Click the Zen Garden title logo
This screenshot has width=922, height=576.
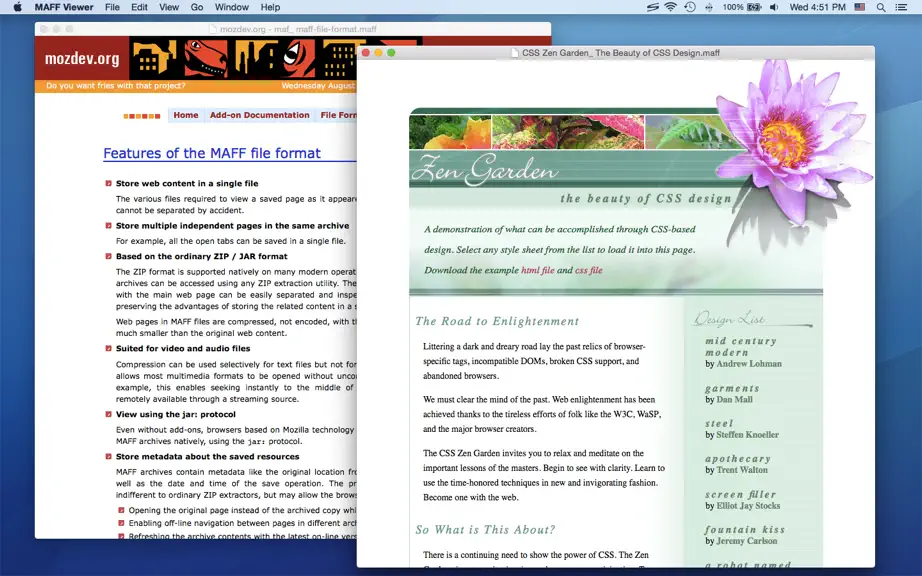pyautogui.click(x=485, y=169)
